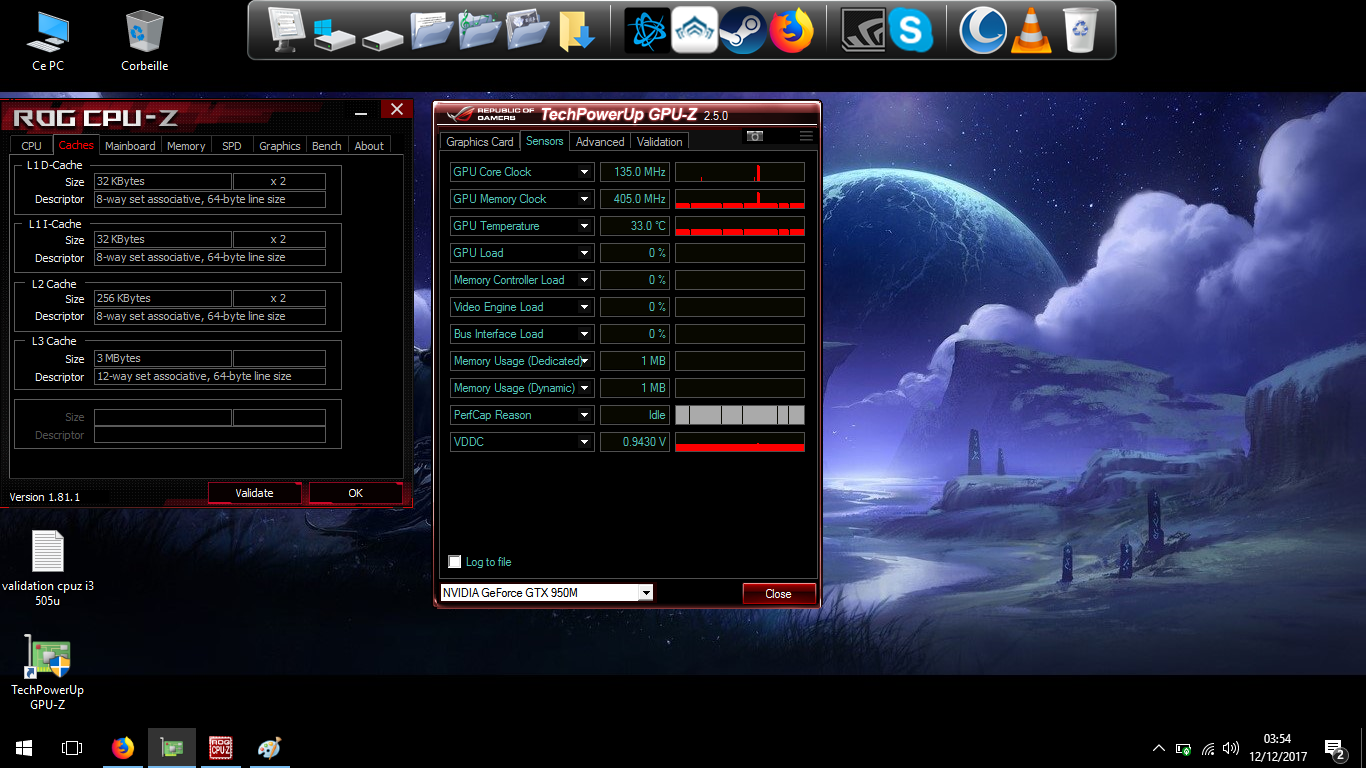Viewport: 1366px width, 768px height.
Task: Open Steam from the dock
Action: point(743,30)
